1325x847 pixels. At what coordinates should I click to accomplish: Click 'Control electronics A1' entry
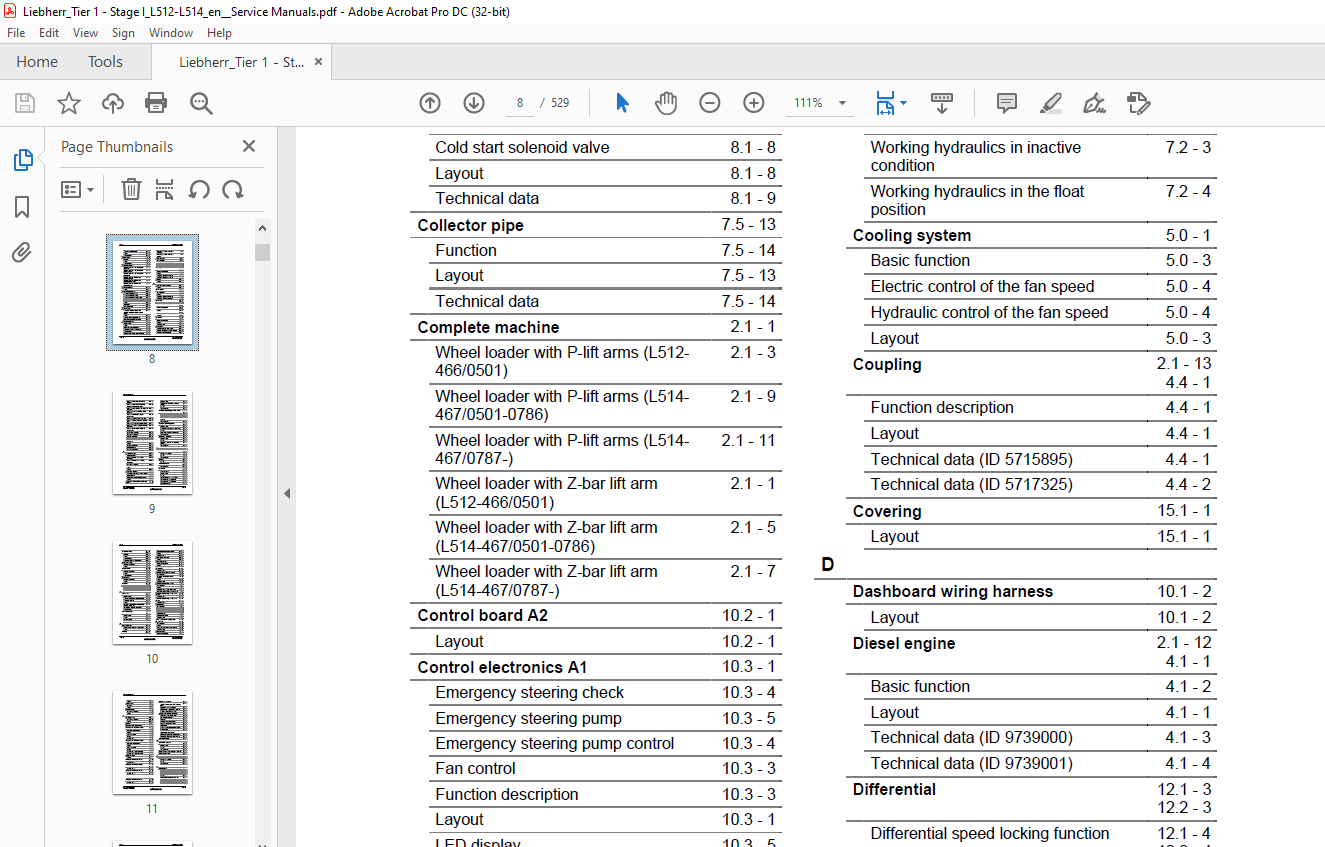point(503,667)
